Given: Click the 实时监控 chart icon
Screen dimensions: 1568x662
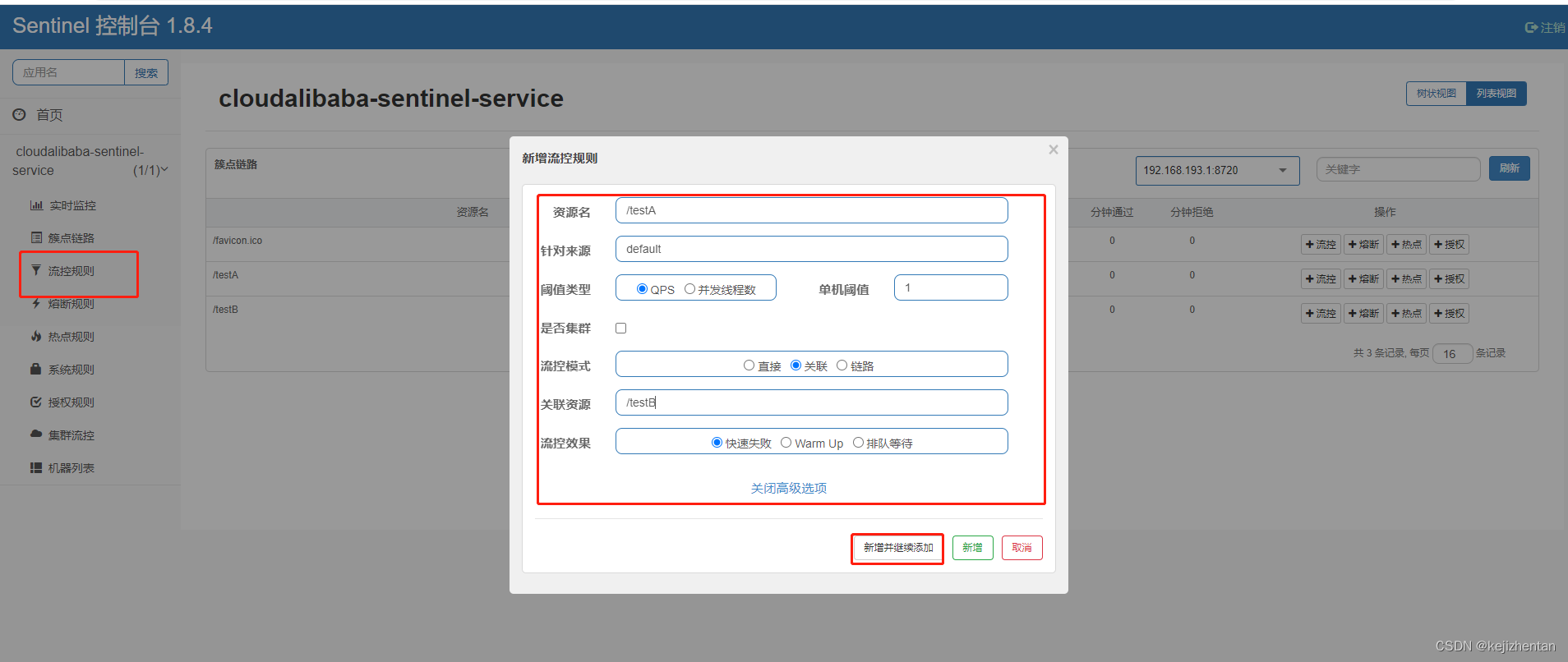Looking at the screenshot, I should pos(36,205).
